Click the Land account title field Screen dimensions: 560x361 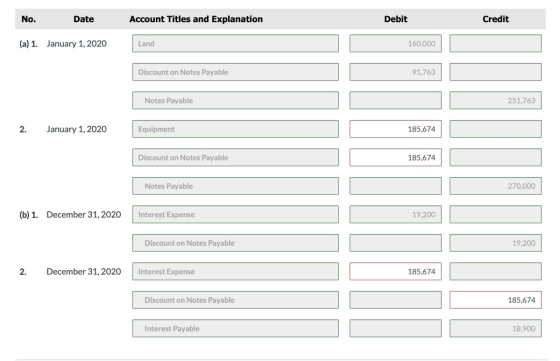(x=235, y=44)
